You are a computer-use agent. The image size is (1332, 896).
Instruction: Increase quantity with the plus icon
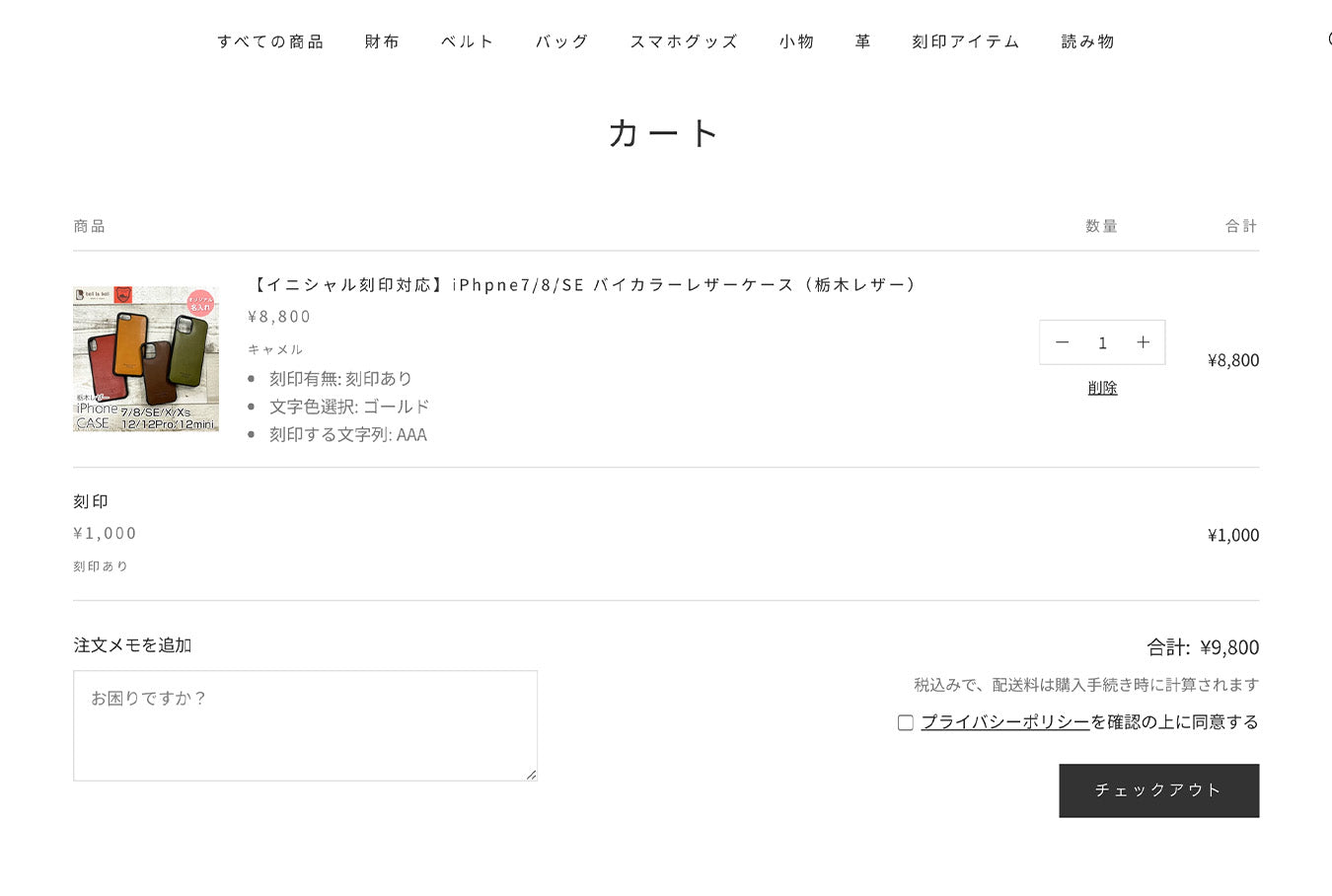(1143, 342)
